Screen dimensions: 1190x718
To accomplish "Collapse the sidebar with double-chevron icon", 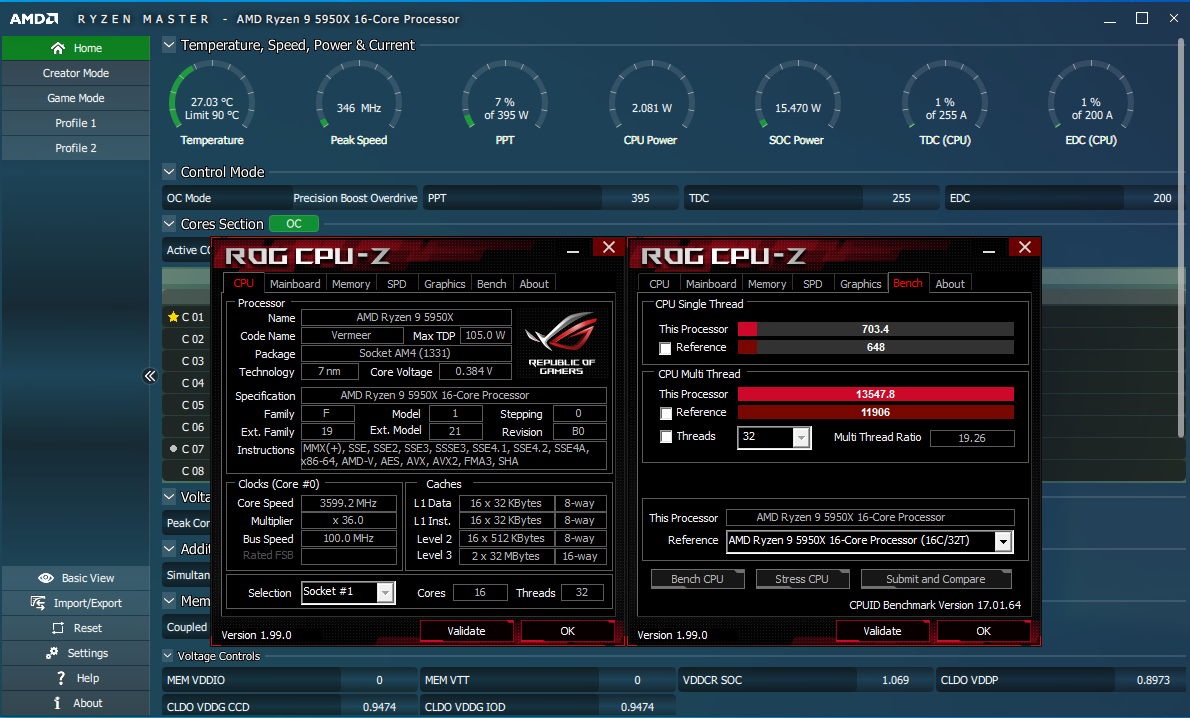I will pyautogui.click(x=150, y=376).
